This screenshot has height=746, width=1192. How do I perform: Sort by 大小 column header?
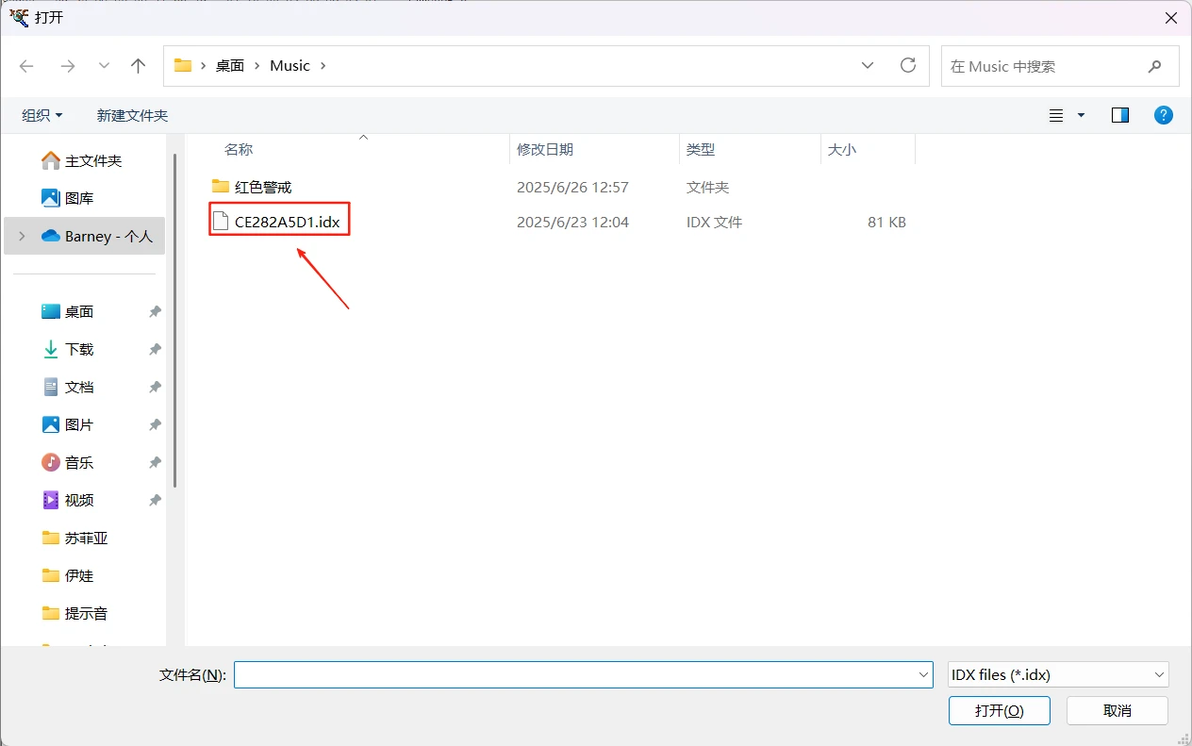[842, 150]
